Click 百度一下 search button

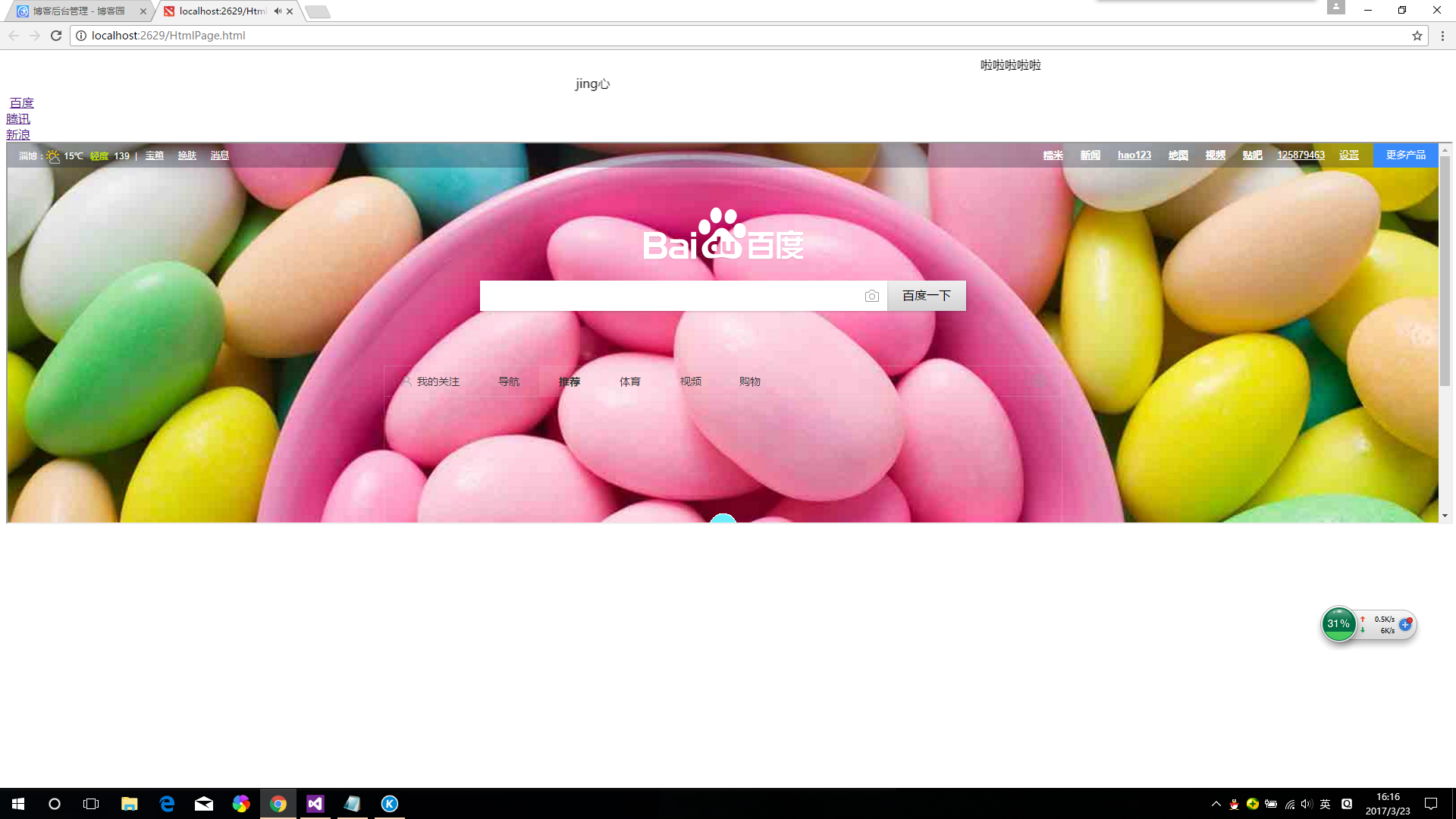(927, 296)
